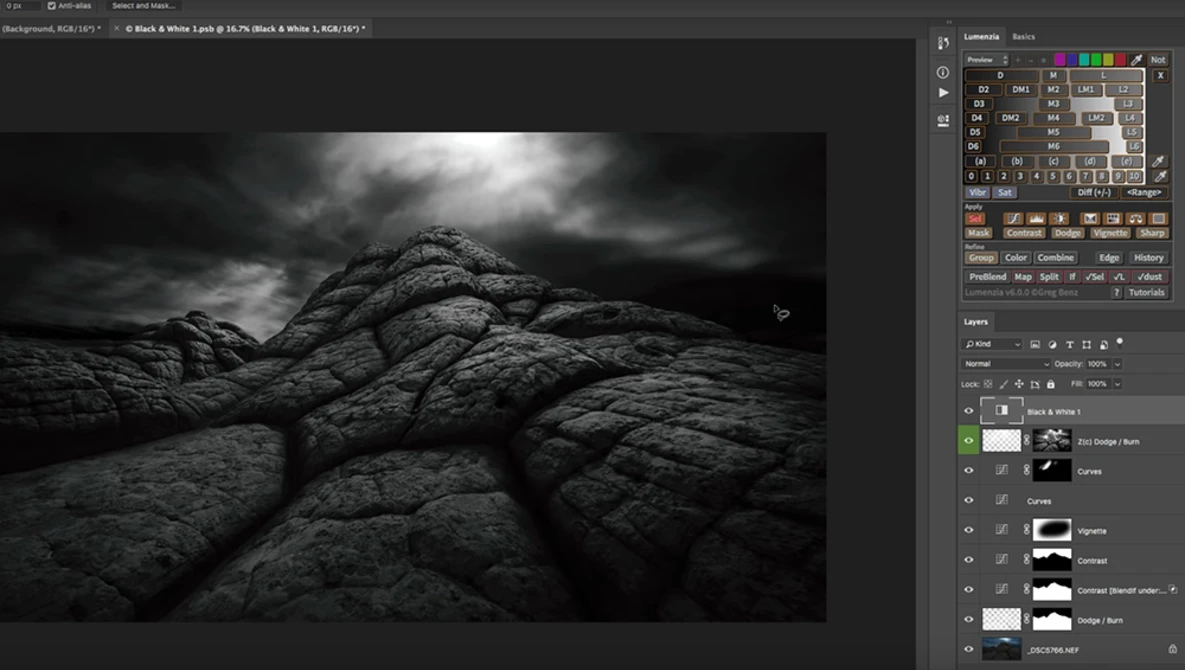Click the Opacity percentage field
Screen dimensions: 1185x670
pyautogui.click(x=1098, y=364)
